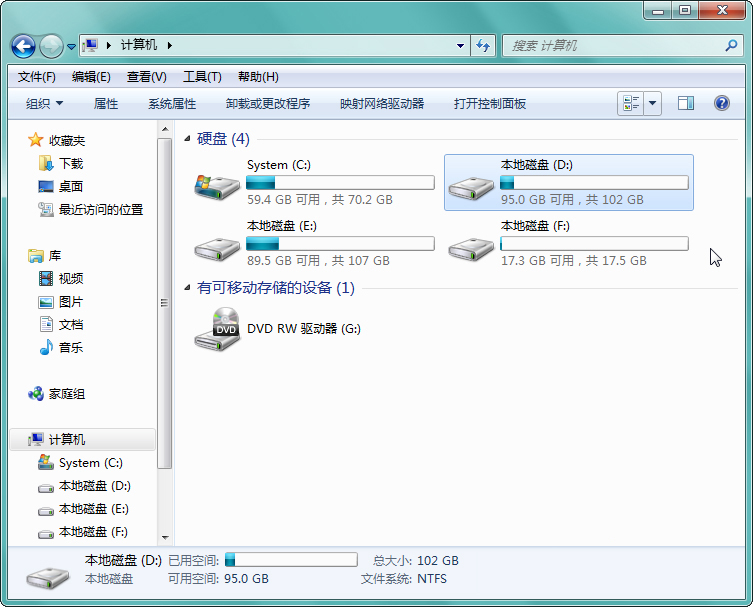753x607 pixels.
Task: Select the System (C:) drive icon
Action: click(217, 186)
